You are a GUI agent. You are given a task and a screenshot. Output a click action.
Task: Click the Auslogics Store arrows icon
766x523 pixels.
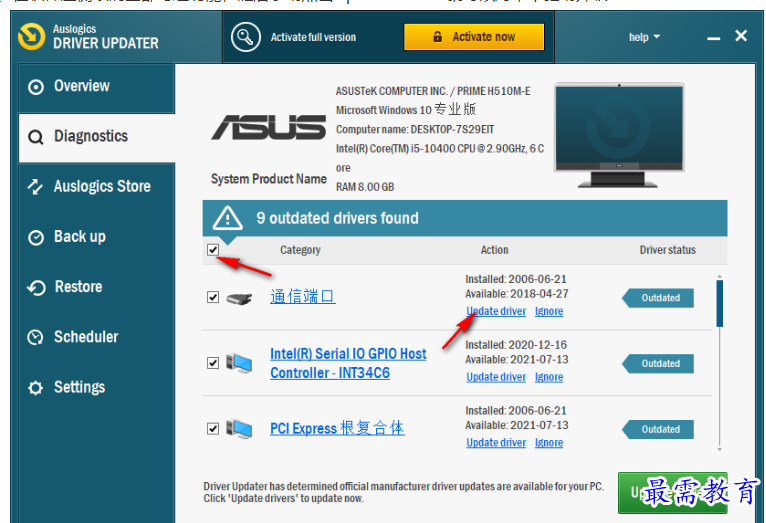[x=35, y=187]
